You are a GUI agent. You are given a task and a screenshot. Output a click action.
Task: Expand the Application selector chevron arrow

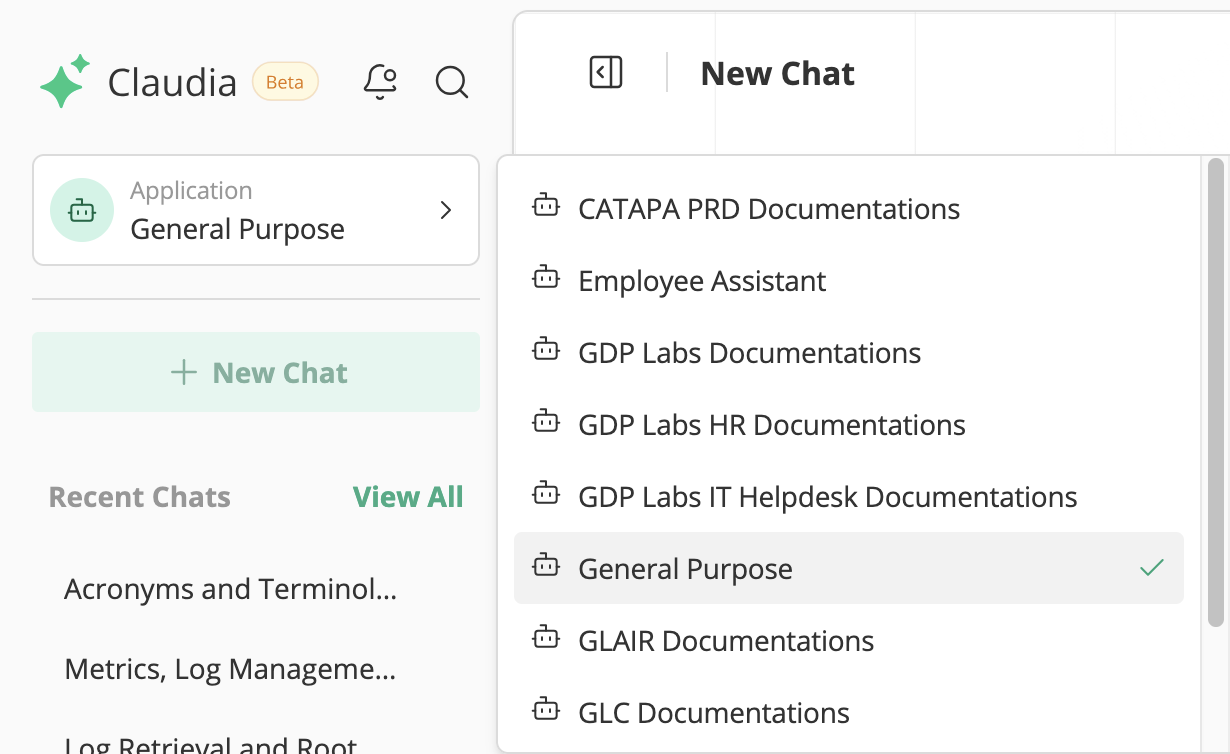[x=446, y=210]
